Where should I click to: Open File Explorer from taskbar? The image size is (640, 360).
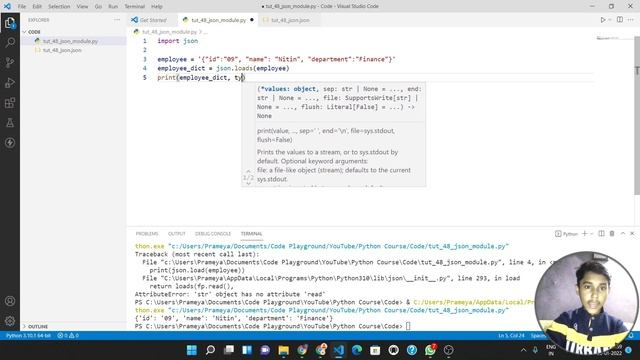[x=283, y=350]
